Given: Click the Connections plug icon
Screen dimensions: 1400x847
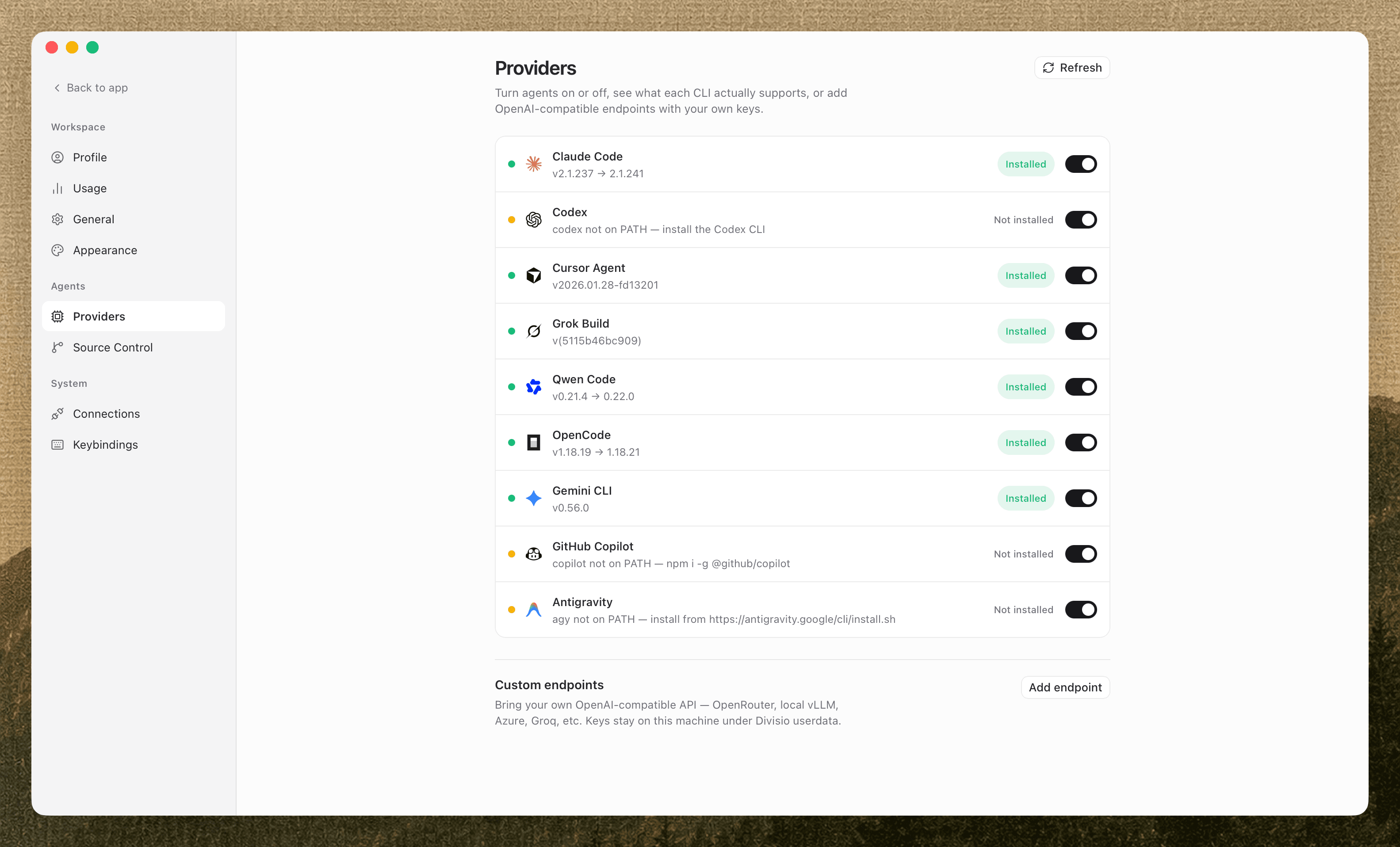Looking at the screenshot, I should click(x=57, y=414).
